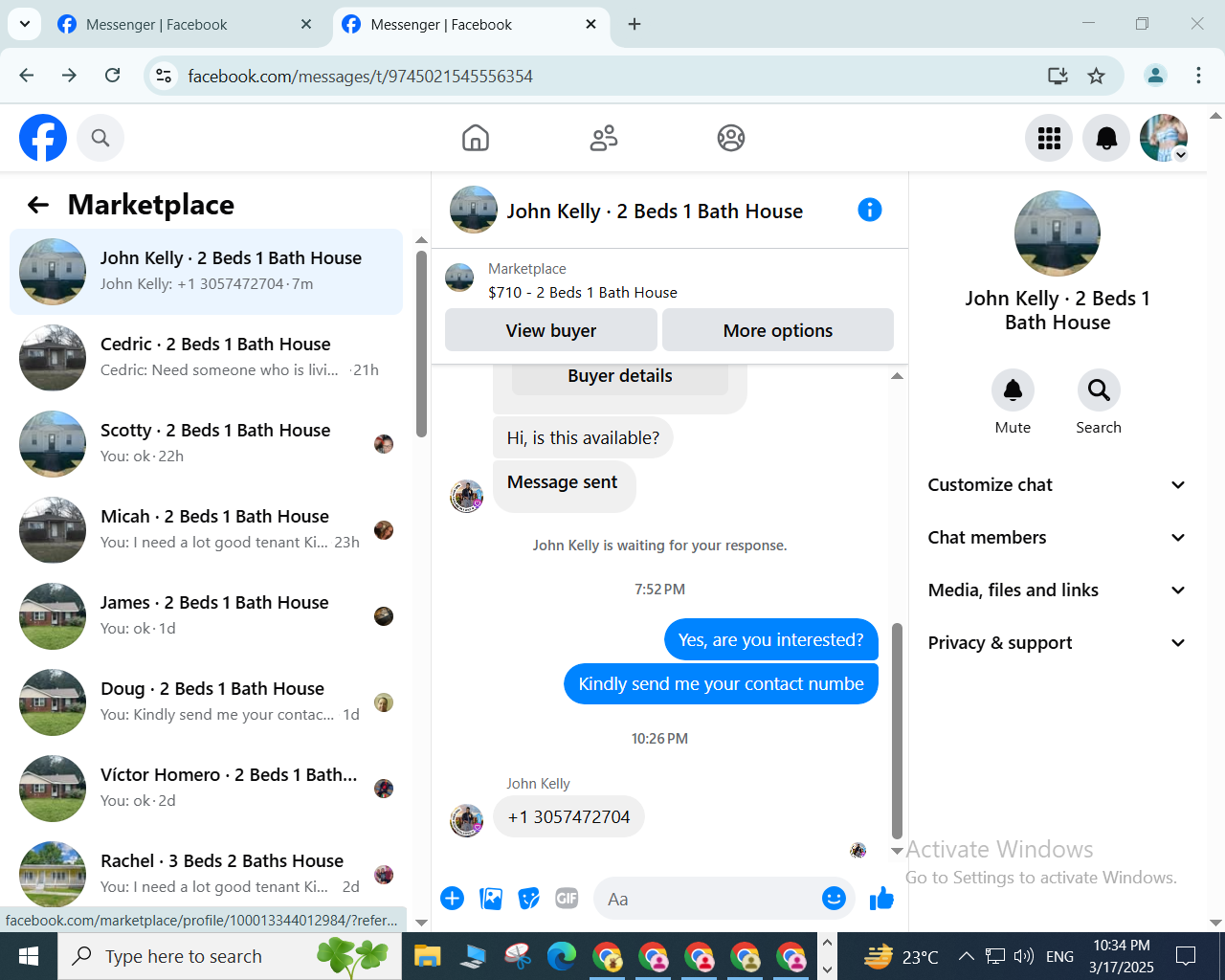Open the Rachel 3 Beds conversation
This screenshot has height=980, width=1225.
click(206, 871)
